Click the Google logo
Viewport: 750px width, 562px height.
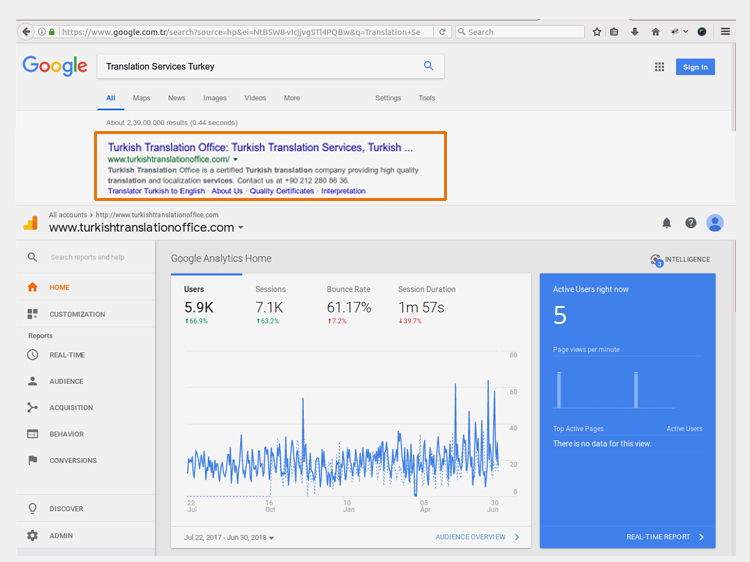[55, 66]
